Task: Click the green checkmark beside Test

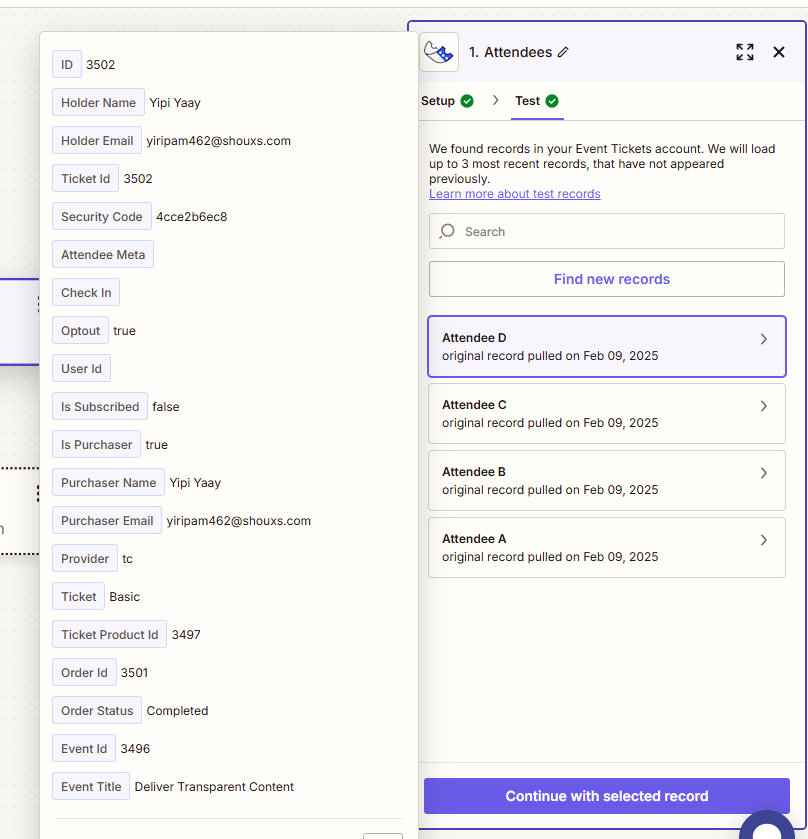Action: pyautogui.click(x=552, y=101)
